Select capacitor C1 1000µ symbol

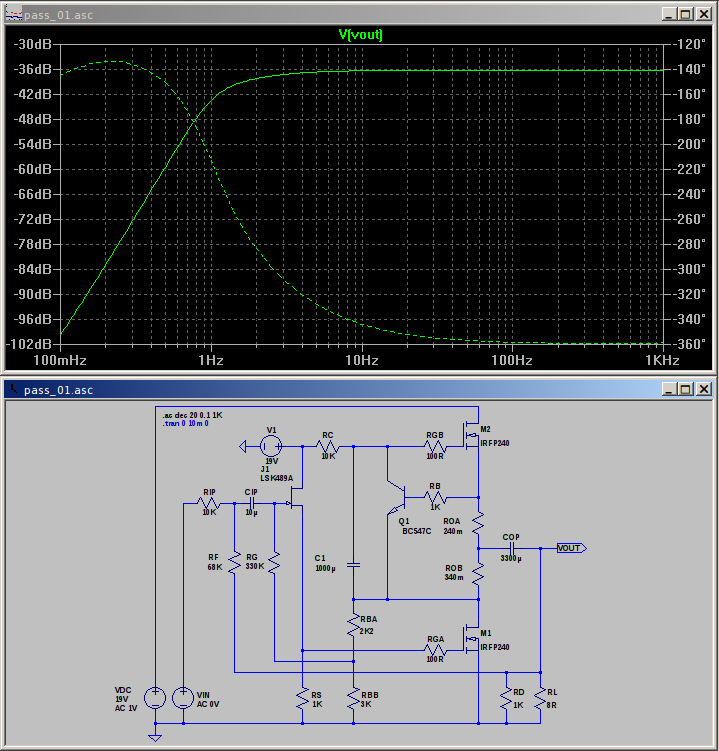[x=354, y=565]
